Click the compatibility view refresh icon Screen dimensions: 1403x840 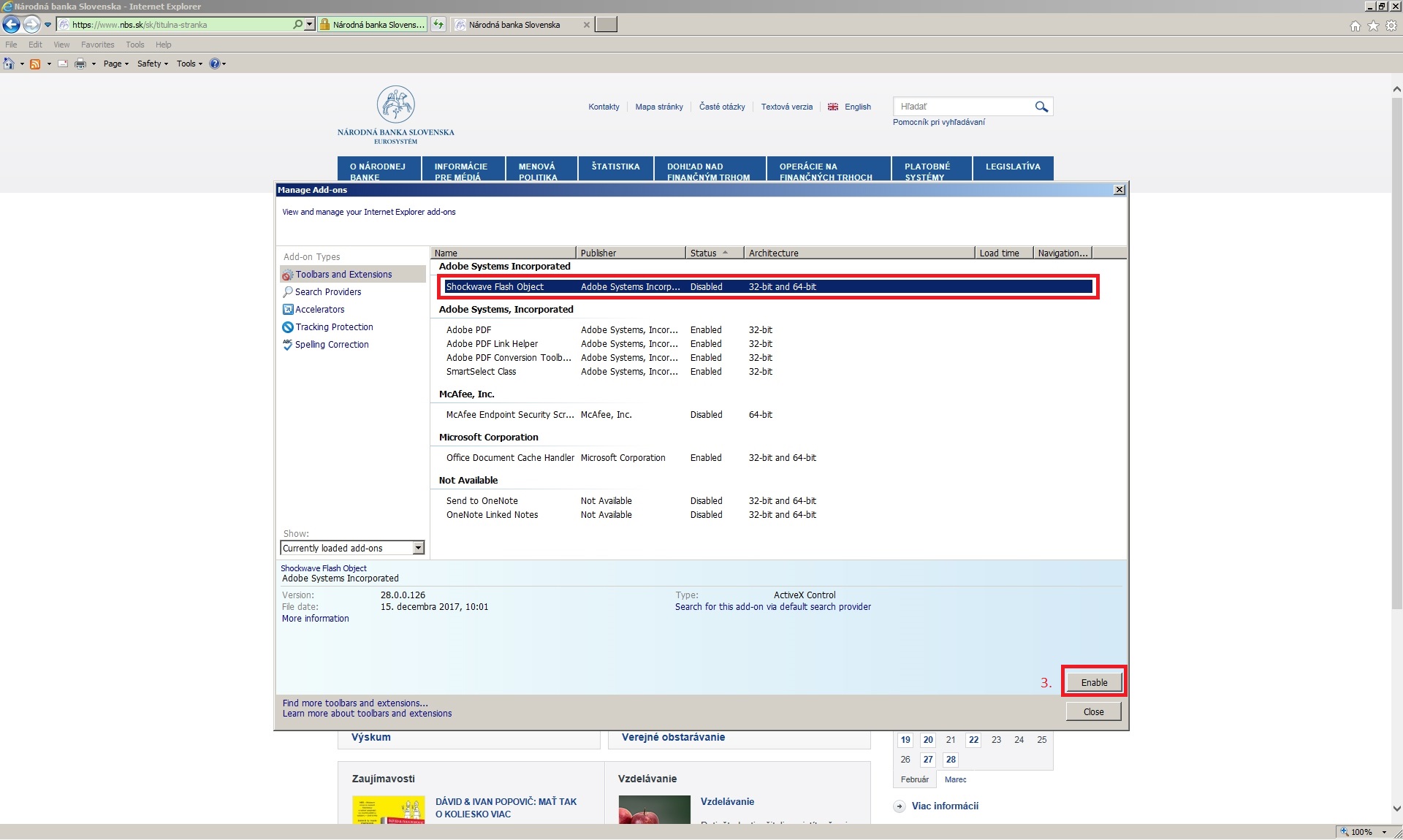[x=438, y=24]
